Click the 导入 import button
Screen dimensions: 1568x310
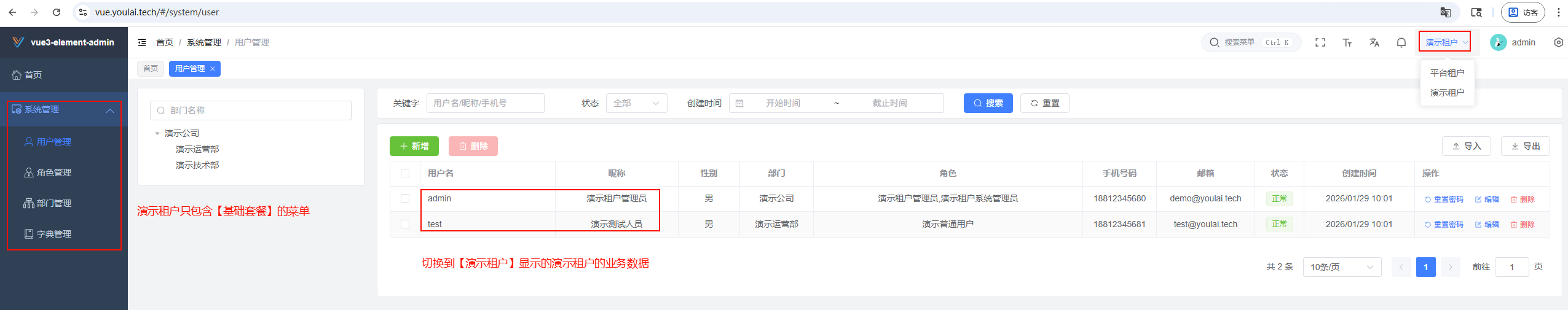pos(1467,146)
